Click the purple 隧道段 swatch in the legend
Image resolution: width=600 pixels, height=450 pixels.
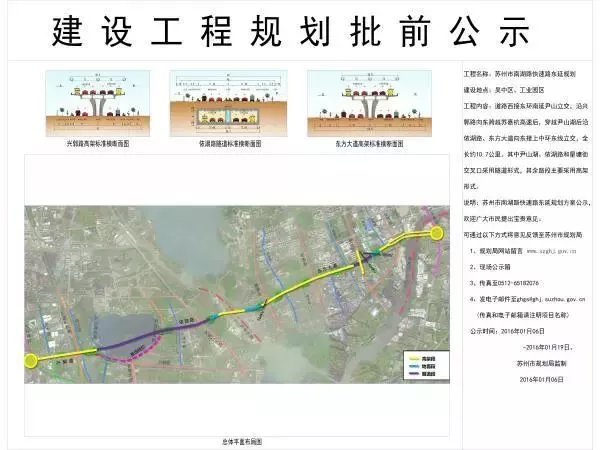click(414, 373)
